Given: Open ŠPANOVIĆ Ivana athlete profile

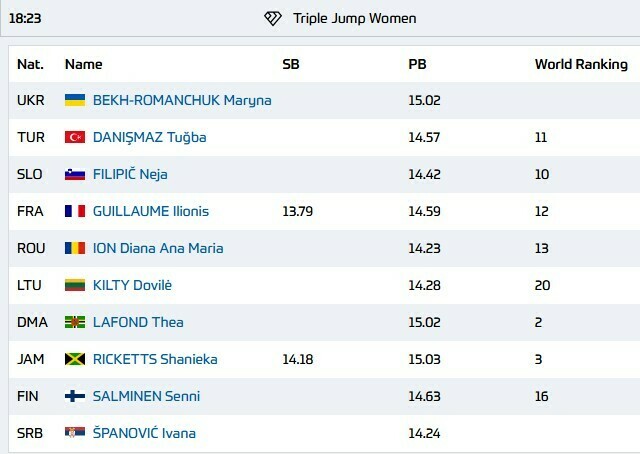Looking at the screenshot, I should tap(144, 433).
